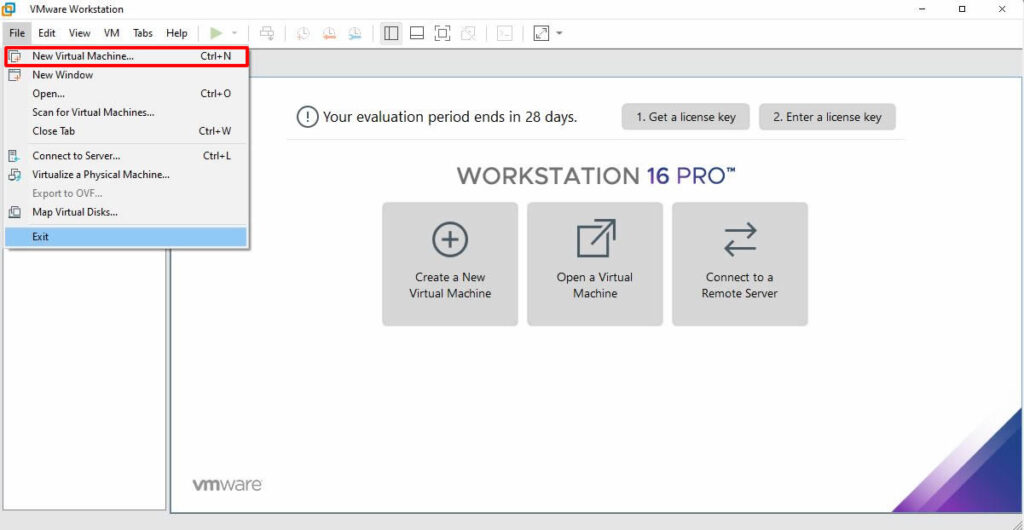Click the full screen mode icon
Viewport: 1024px width, 530px height.
(x=442, y=33)
